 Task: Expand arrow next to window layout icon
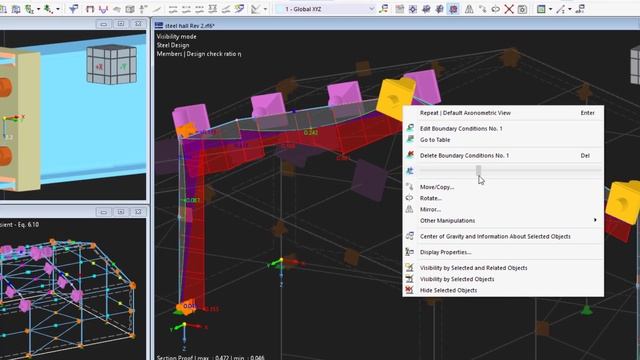pos(550,9)
